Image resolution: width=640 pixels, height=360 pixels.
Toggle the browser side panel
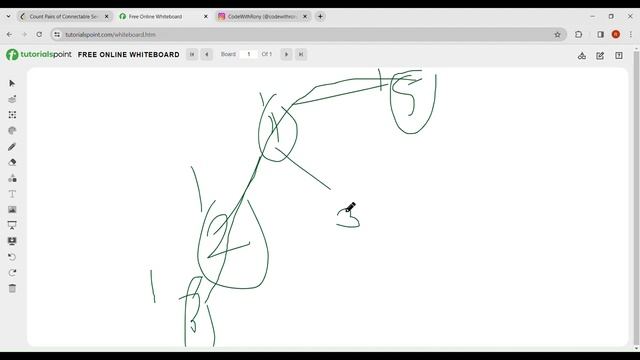pos(600,35)
